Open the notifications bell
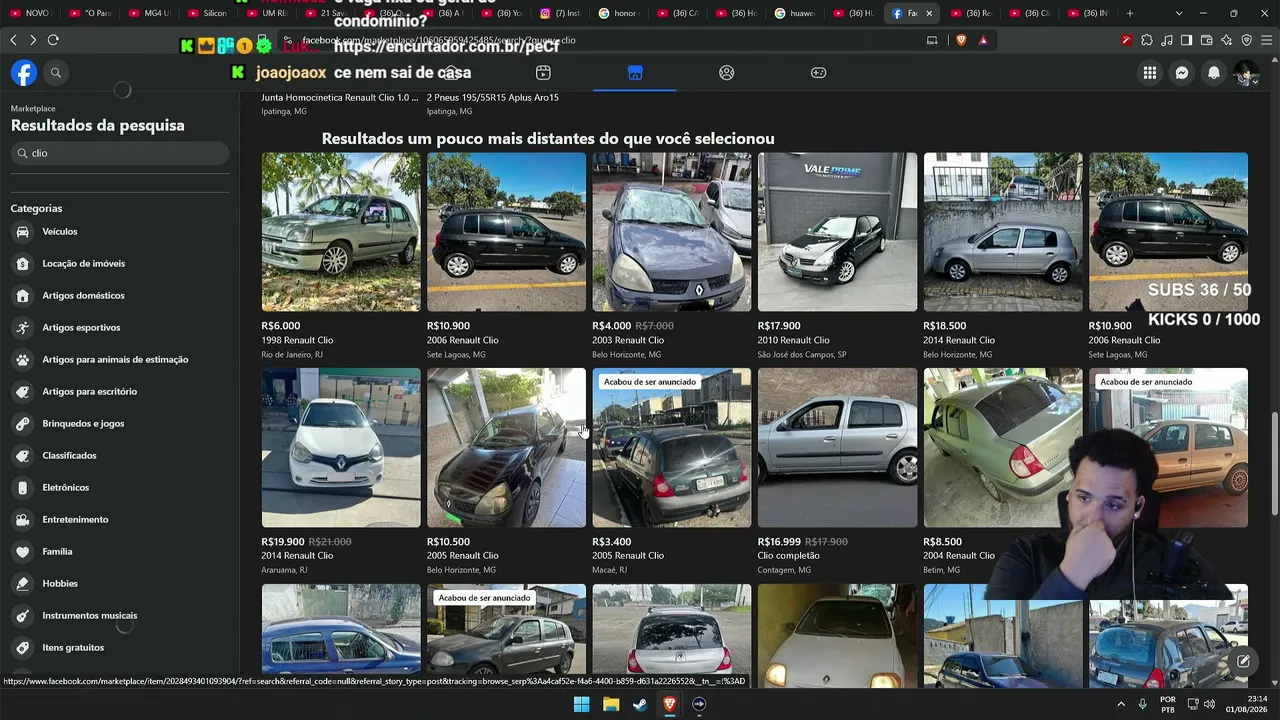This screenshot has width=1280, height=720. click(x=1214, y=73)
